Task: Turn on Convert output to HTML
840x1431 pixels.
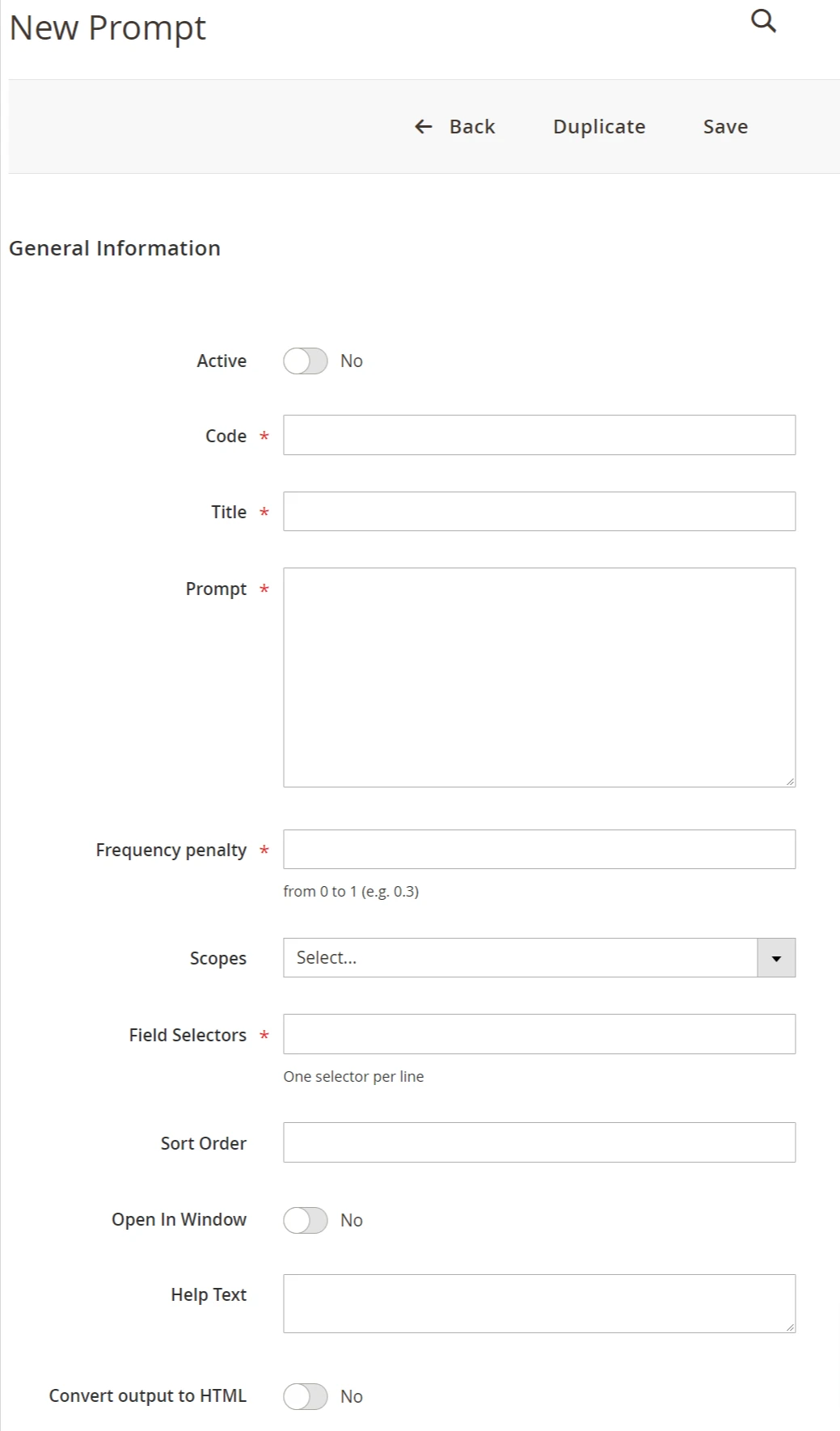Action: [306, 1397]
